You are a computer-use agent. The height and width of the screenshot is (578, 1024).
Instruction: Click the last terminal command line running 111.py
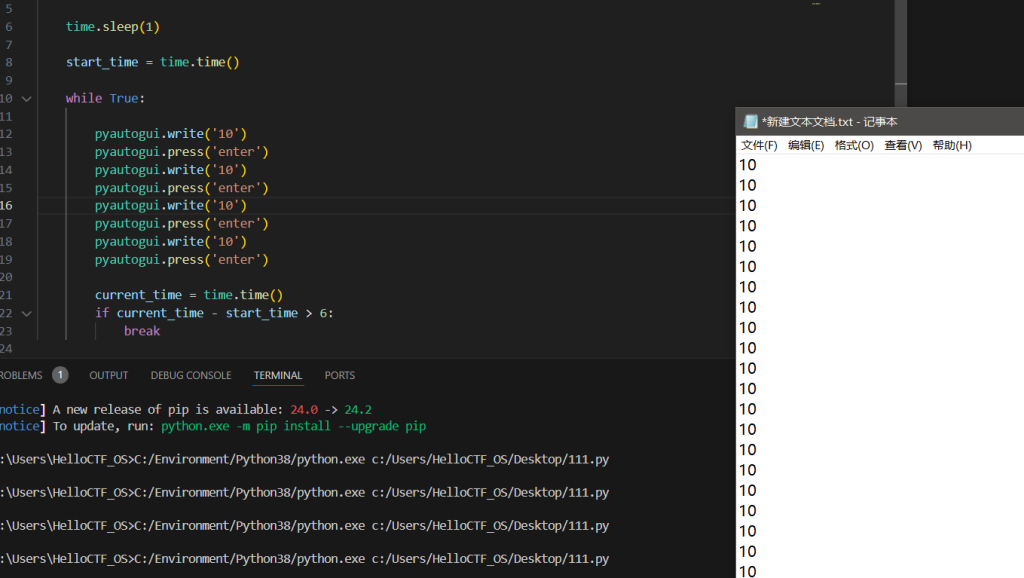pos(304,559)
